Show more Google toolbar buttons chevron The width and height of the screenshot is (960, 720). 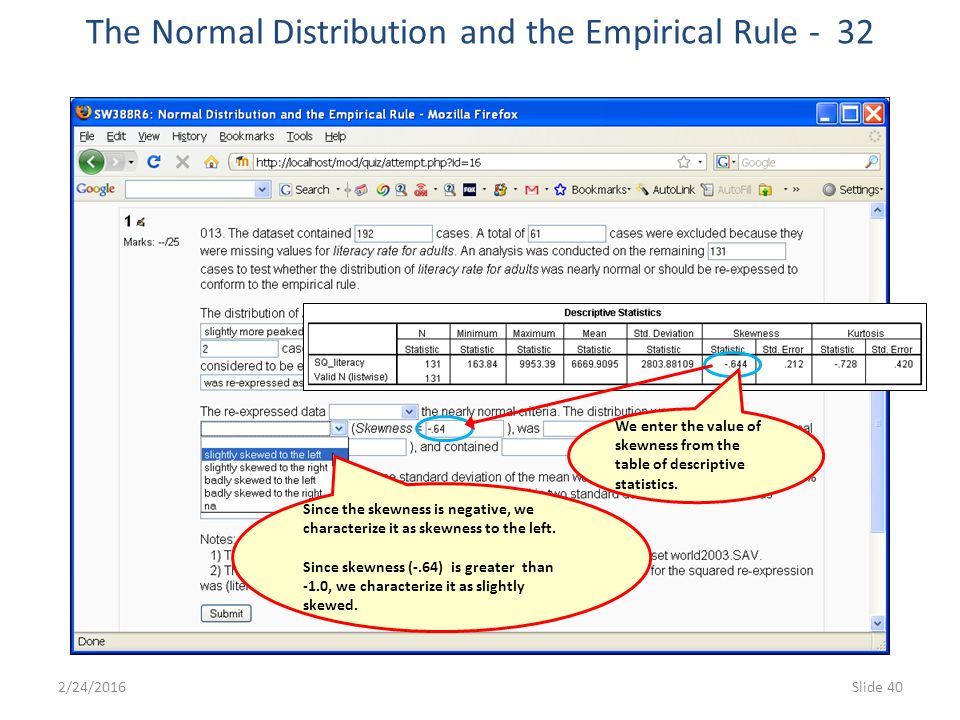click(x=796, y=190)
